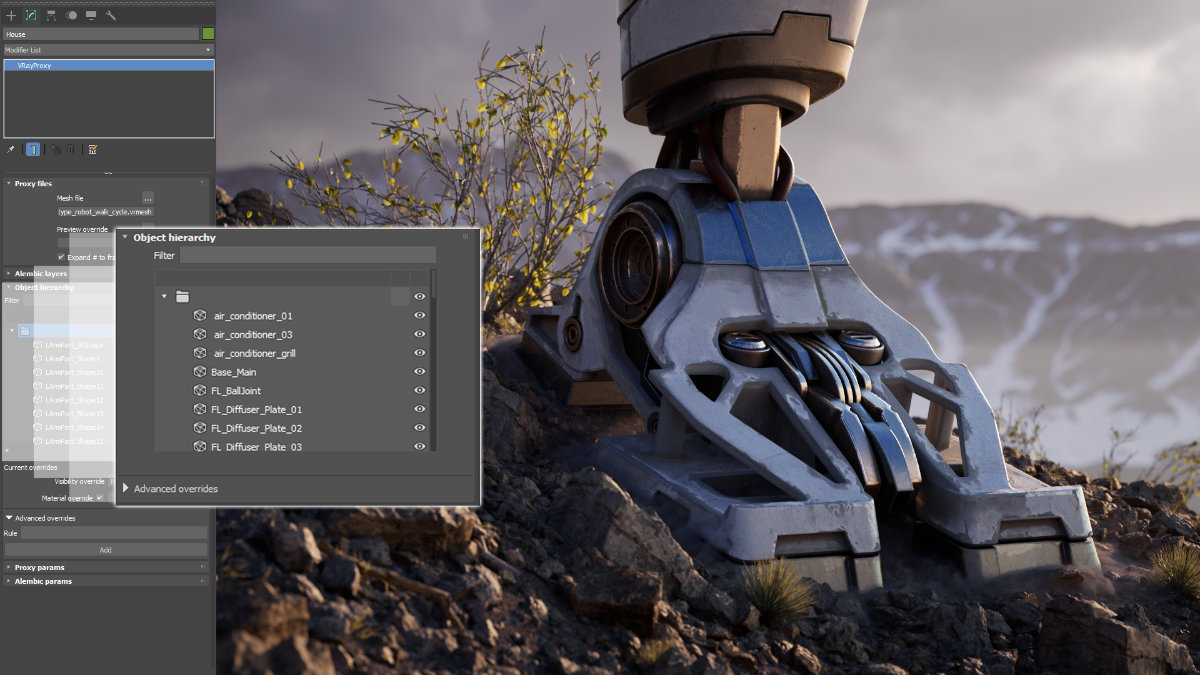Open the Motion panel sphere icon
The width and height of the screenshot is (1200, 675).
coord(71,15)
